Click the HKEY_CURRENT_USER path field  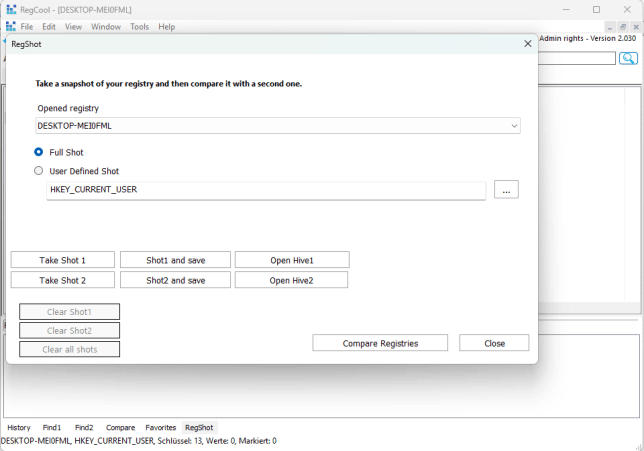point(266,190)
